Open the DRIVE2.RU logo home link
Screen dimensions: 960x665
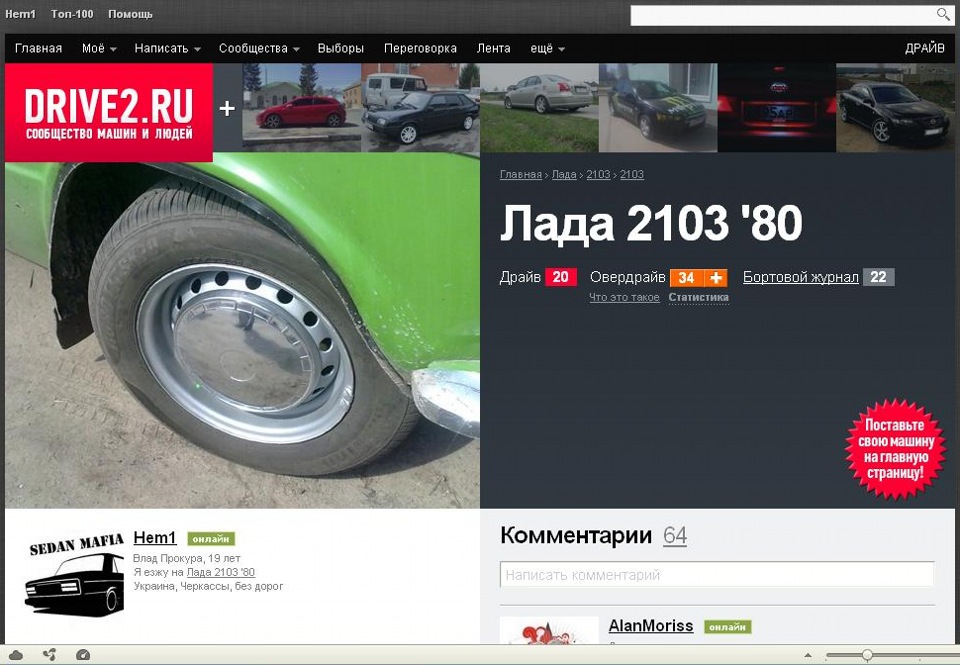109,112
